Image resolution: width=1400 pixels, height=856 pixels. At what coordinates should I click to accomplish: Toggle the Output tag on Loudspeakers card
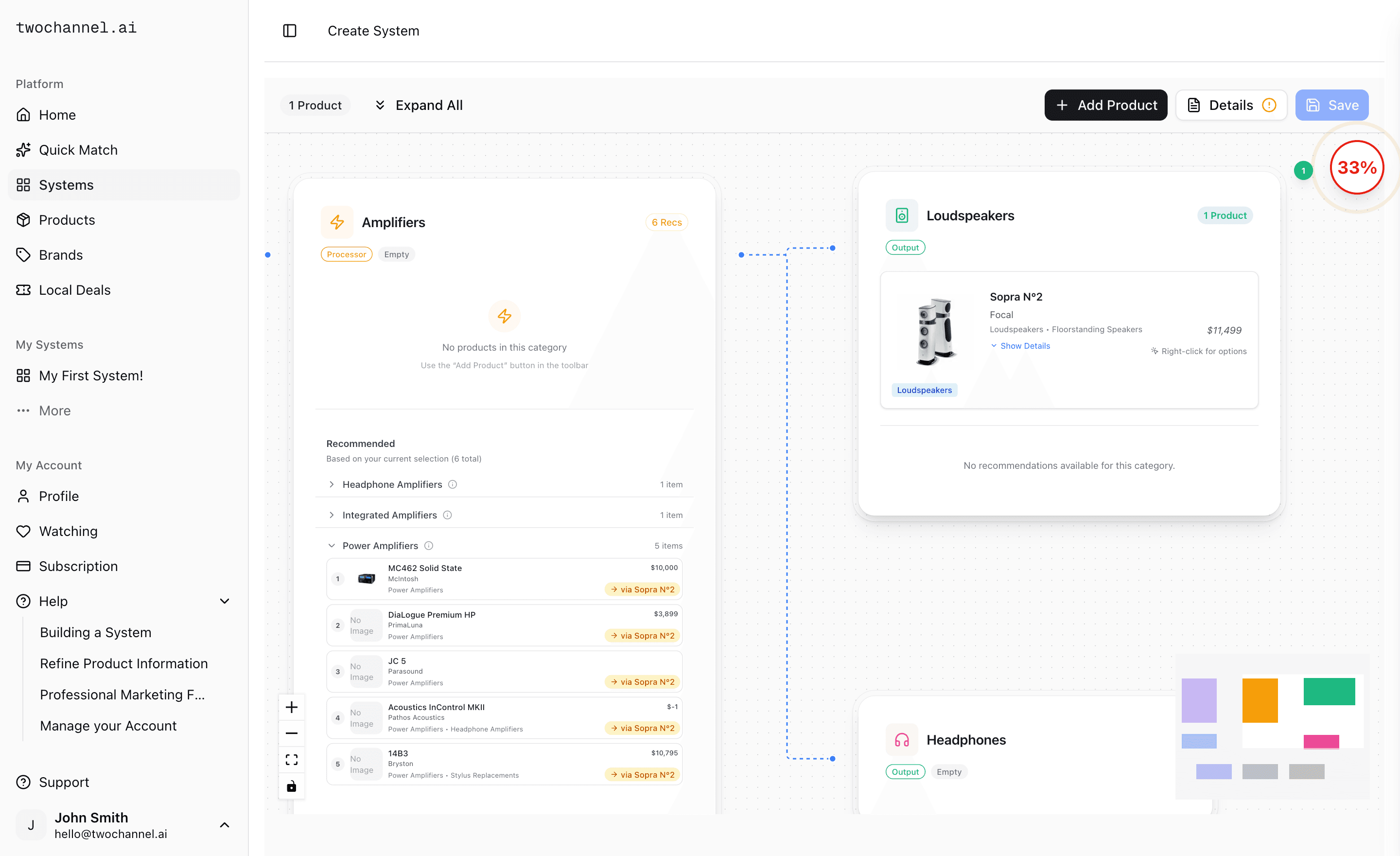(x=905, y=247)
